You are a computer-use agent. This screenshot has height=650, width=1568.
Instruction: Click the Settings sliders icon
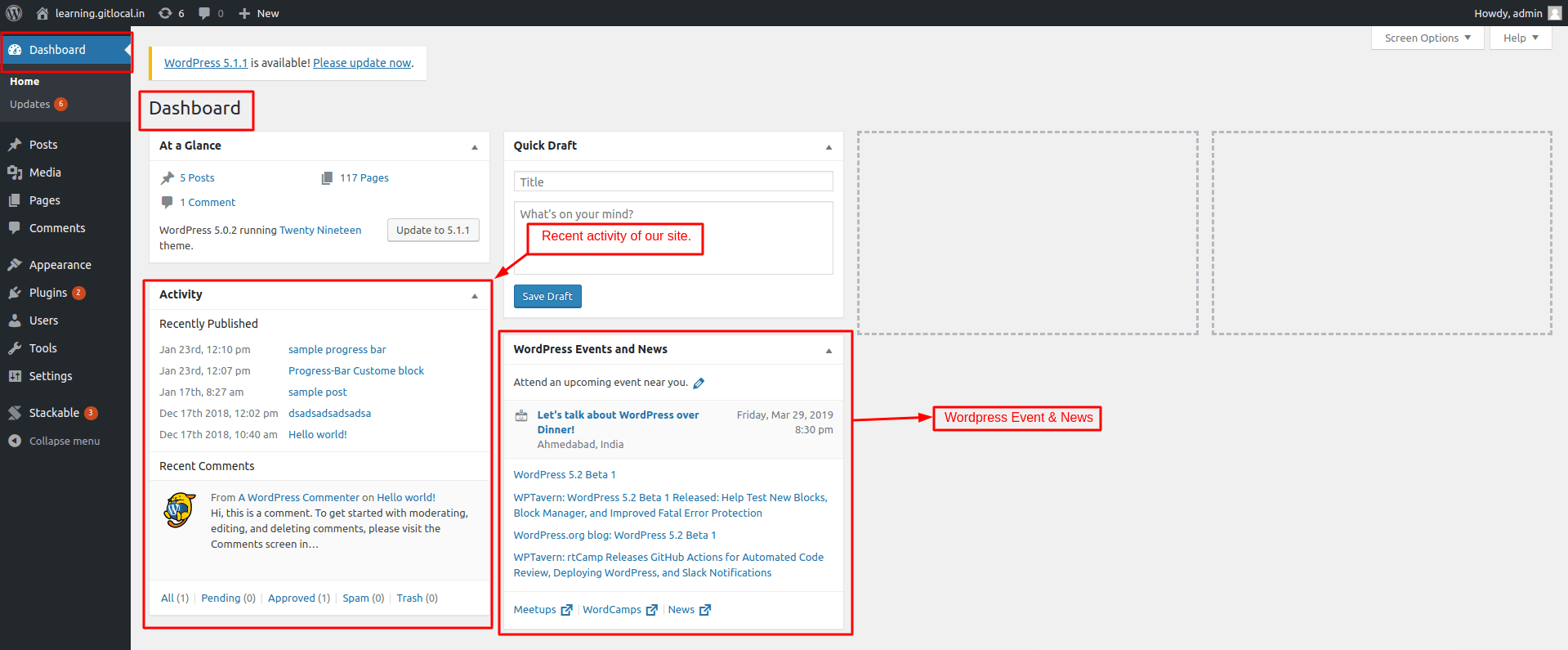pos(15,376)
